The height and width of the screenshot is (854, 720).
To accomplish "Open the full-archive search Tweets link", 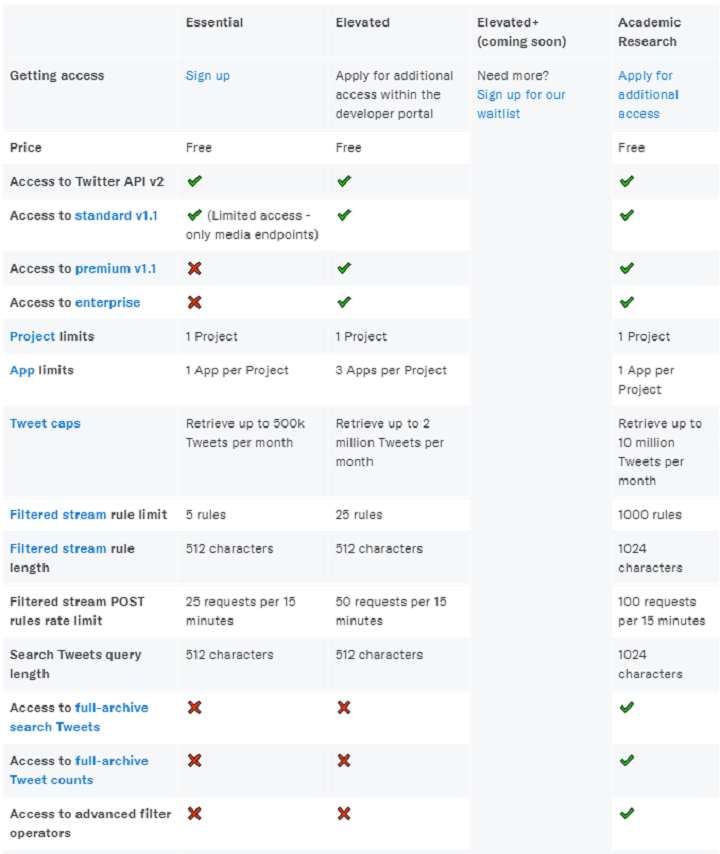I will 79,717.
